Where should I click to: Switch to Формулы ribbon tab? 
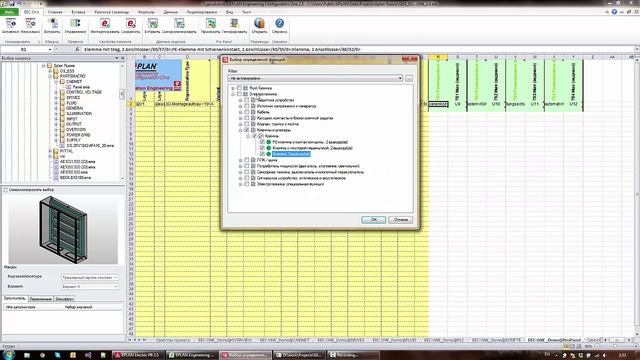coord(146,12)
